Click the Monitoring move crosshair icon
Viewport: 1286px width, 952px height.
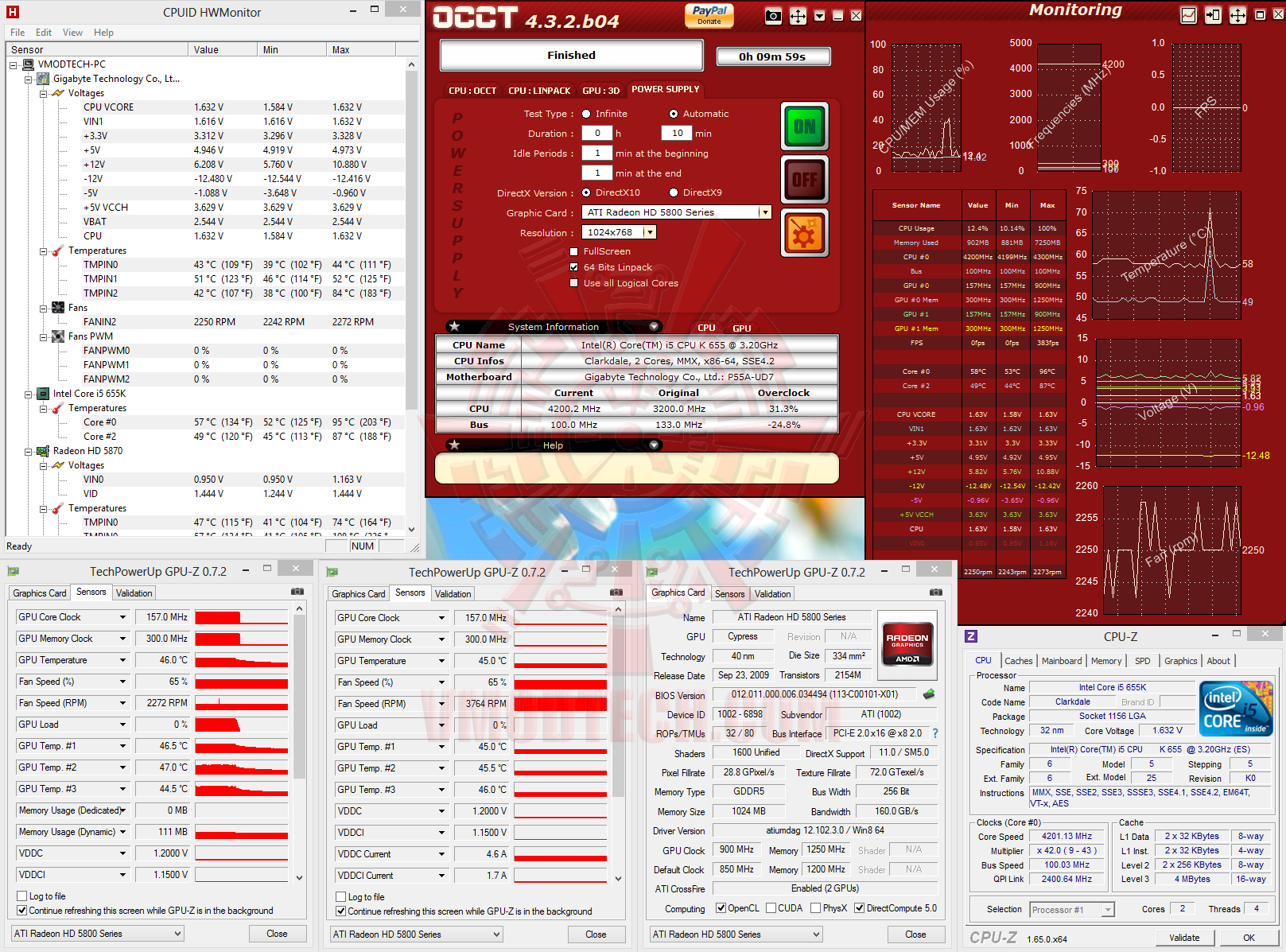point(1237,15)
